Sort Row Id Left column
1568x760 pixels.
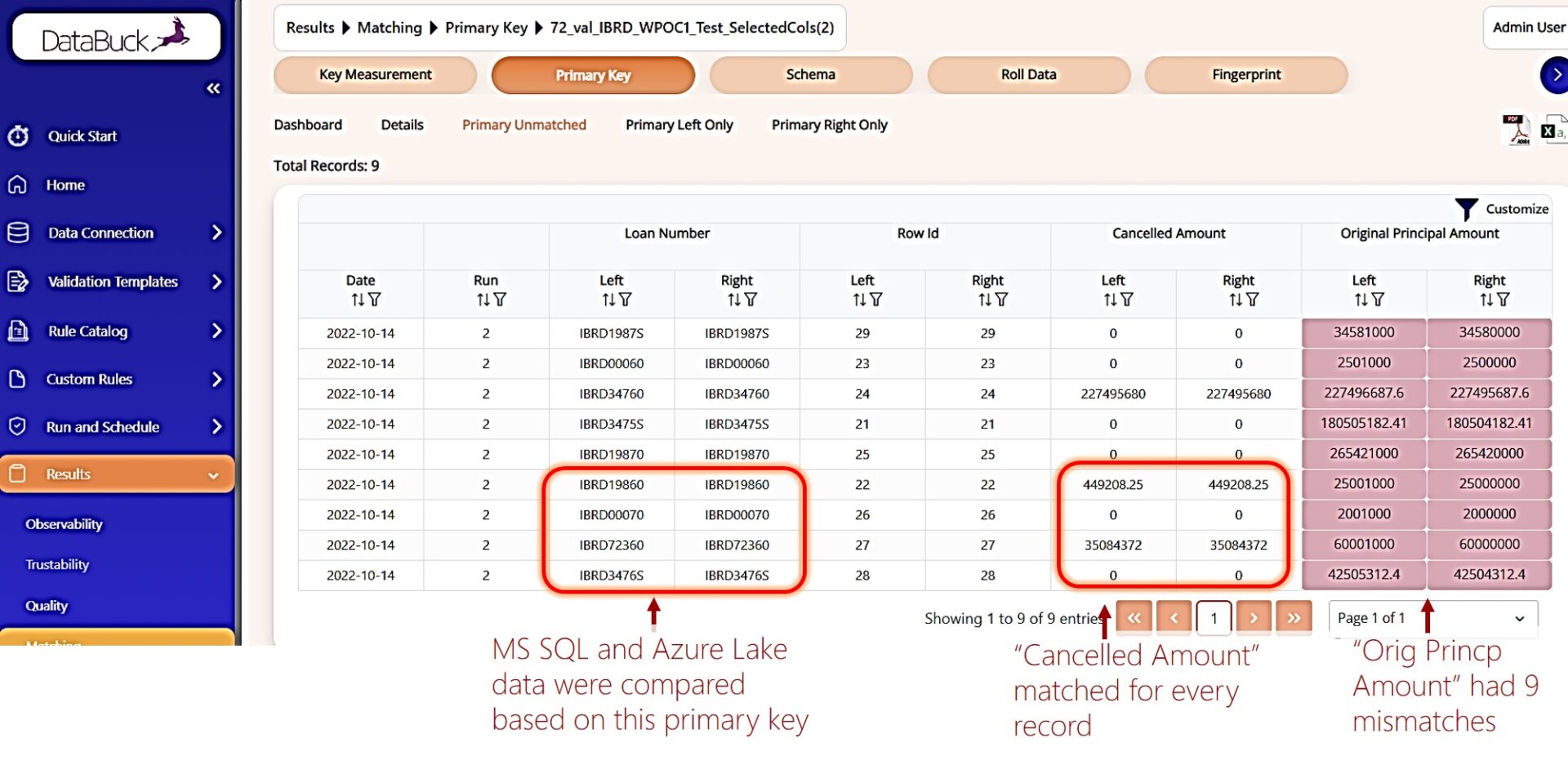tap(859, 300)
